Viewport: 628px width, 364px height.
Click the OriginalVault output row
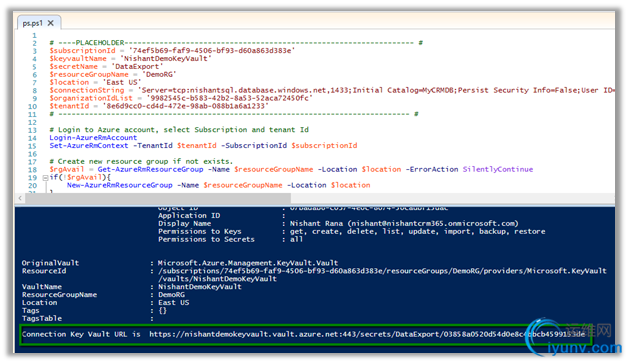tap(180, 263)
